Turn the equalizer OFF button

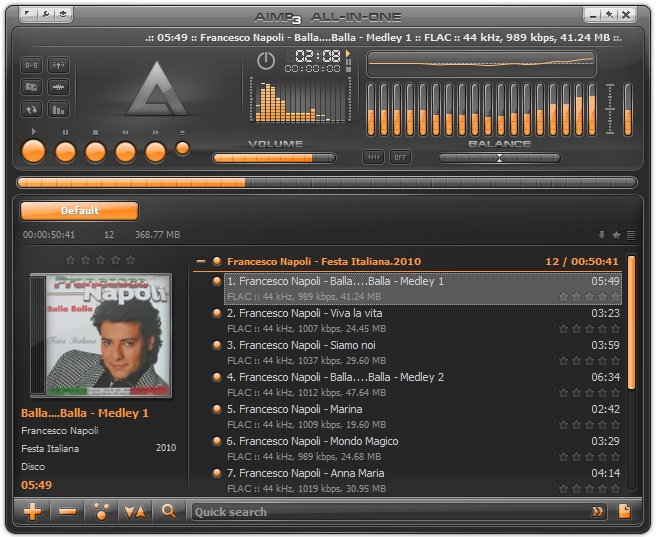pos(400,157)
